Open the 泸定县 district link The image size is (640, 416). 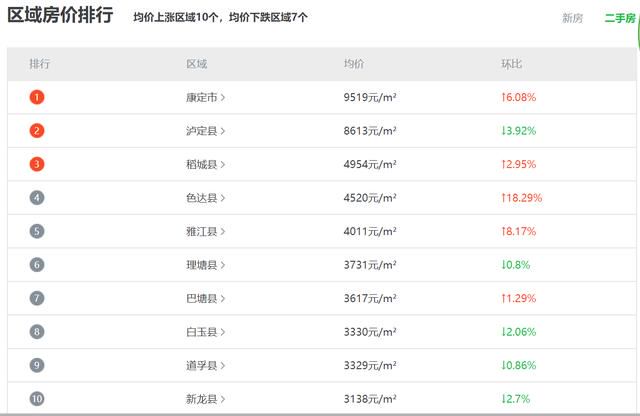coord(205,131)
